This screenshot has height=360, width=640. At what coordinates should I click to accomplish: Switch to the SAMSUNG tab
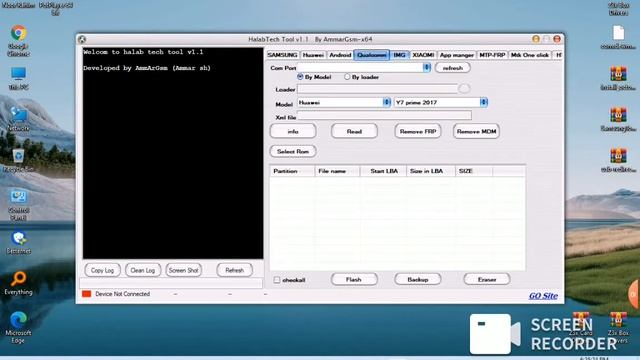pos(282,55)
